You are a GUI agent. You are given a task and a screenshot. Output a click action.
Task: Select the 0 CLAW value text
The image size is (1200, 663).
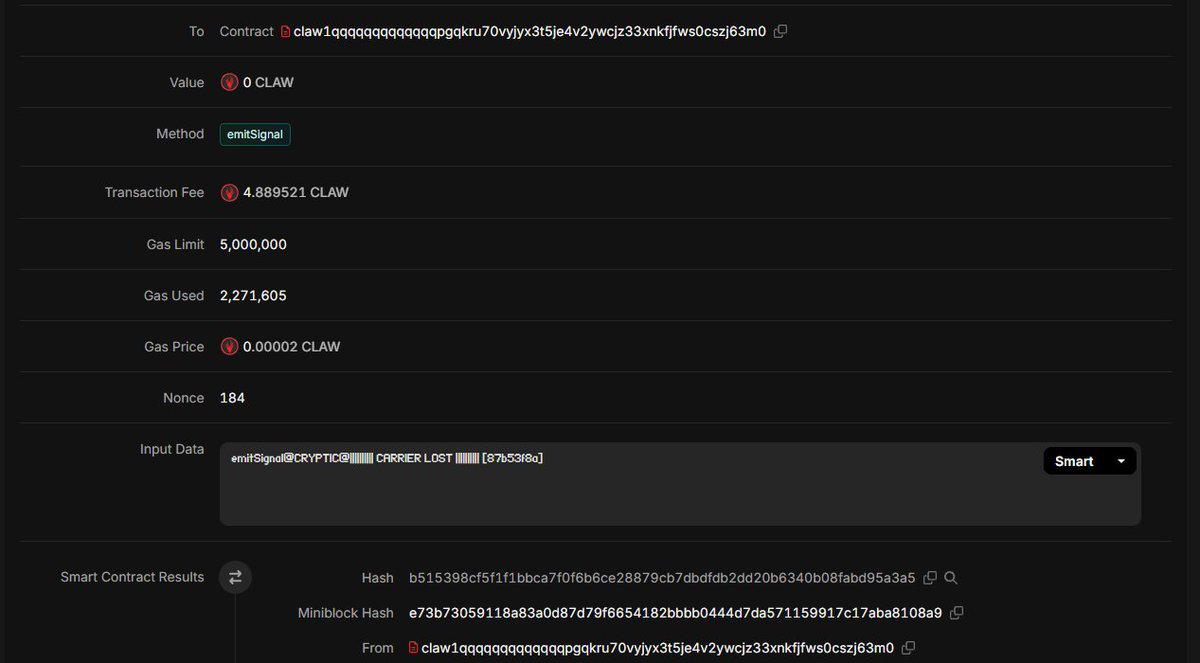pos(268,83)
